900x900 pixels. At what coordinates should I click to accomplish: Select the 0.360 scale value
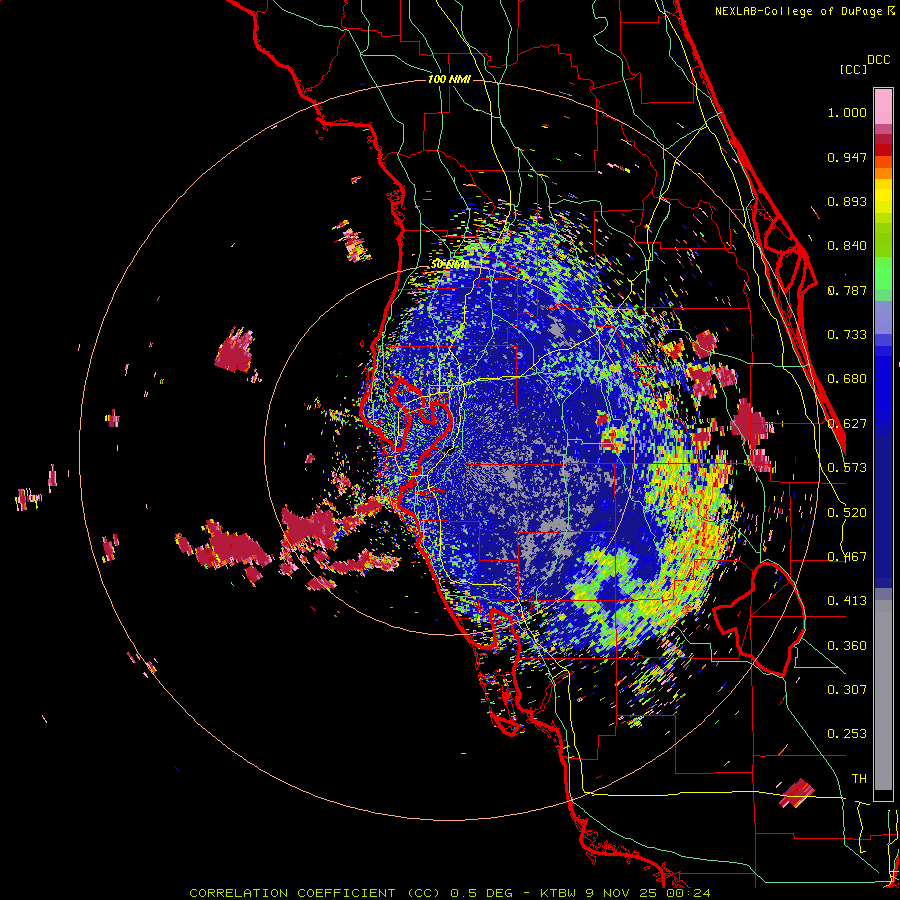(x=847, y=646)
